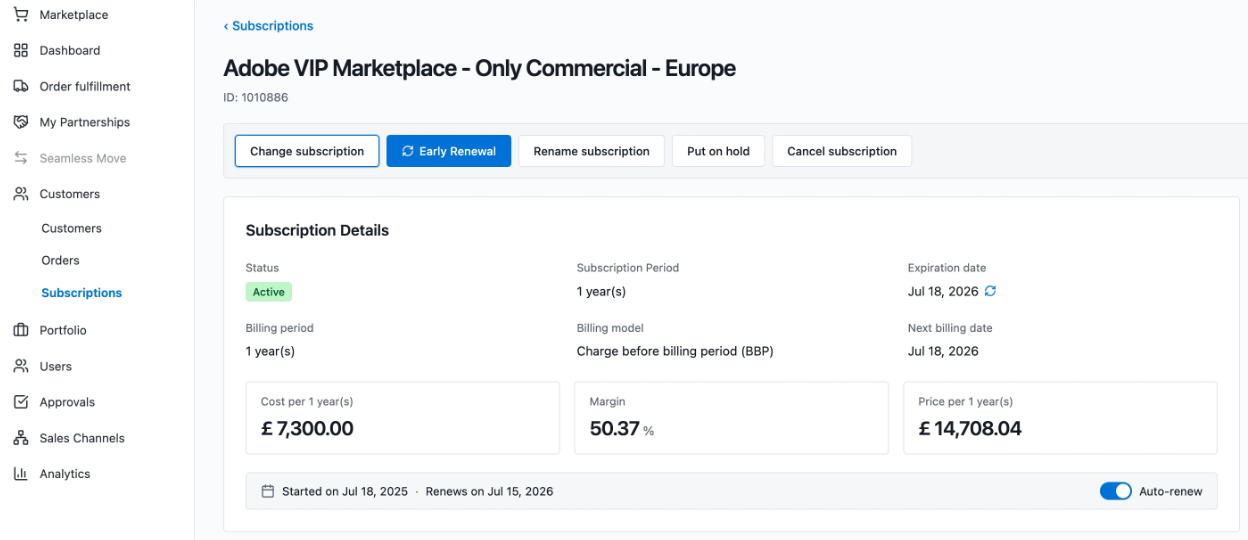Click the Put on hold button
Viewport: 1248px width, 540px height.
point(718,151)
